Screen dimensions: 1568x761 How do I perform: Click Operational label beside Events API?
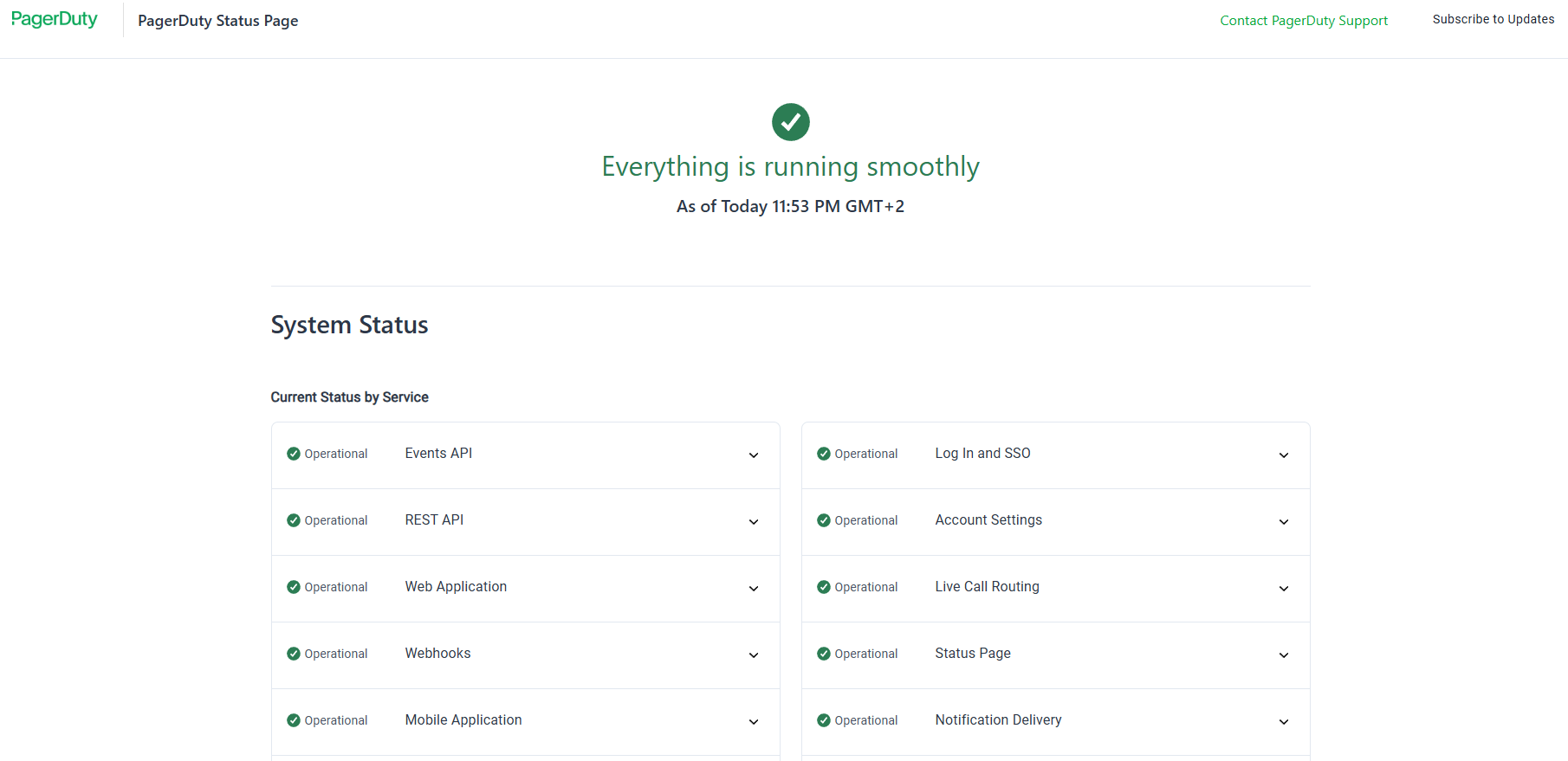(335, 454)
